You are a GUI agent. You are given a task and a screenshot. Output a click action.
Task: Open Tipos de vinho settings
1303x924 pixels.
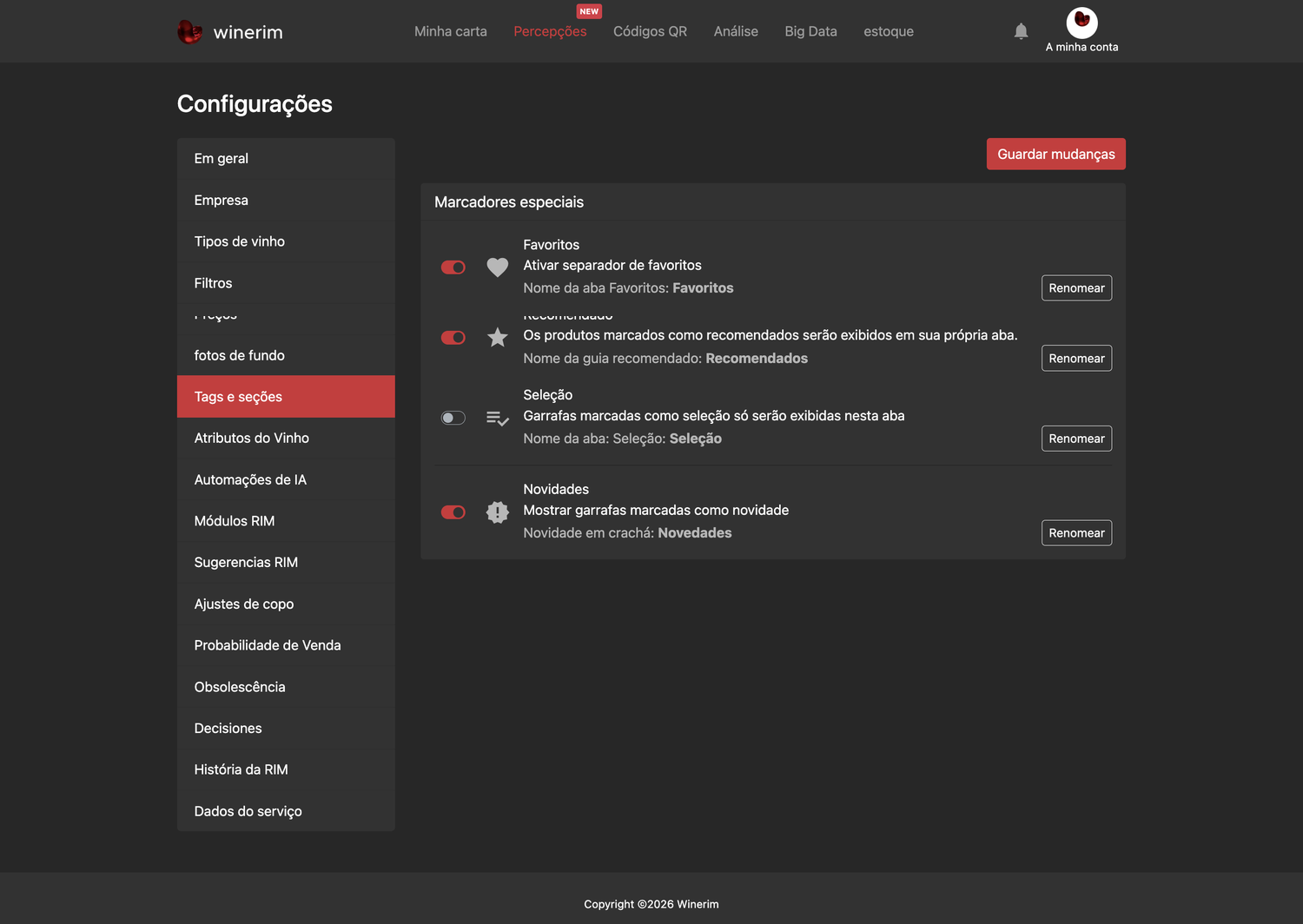(x=286, y=241)
